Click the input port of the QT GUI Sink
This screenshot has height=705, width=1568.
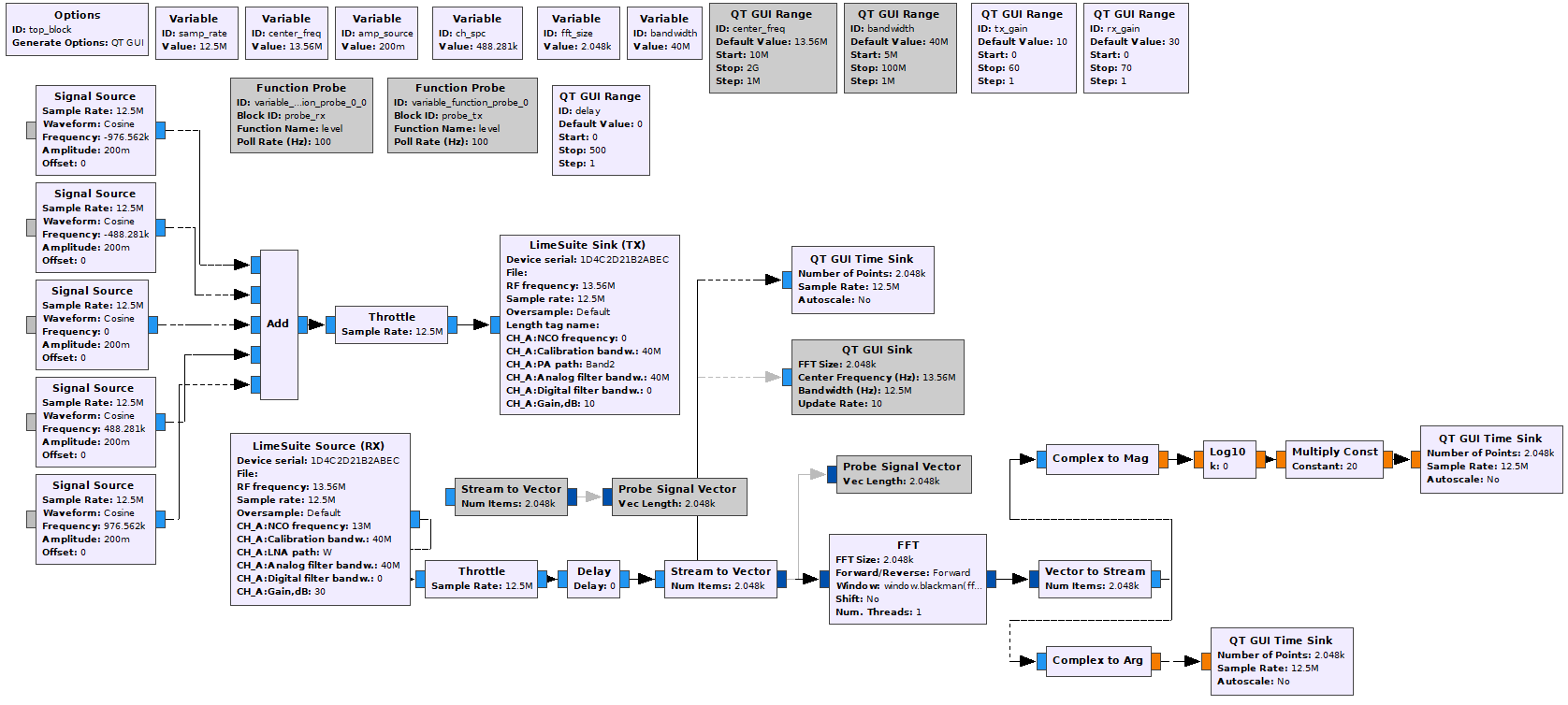point(787,377)
